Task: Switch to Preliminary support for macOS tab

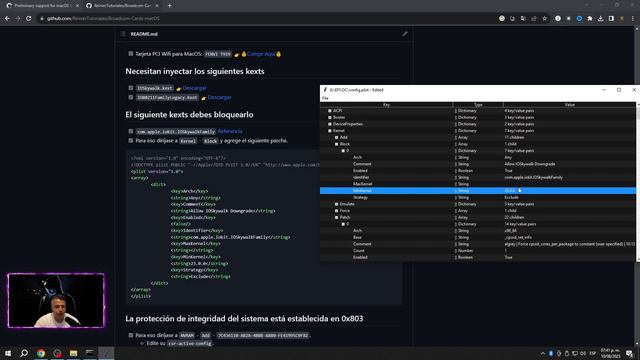Action: (x=41, y=6)
